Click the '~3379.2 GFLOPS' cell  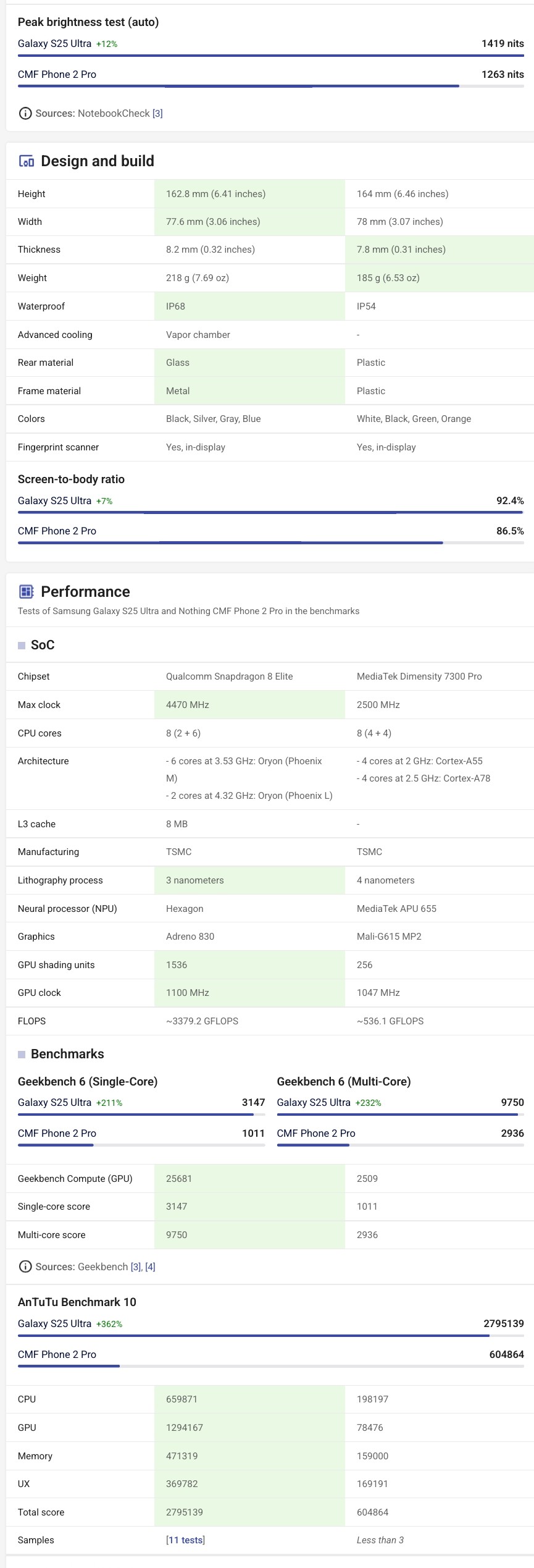point(249,1021)
